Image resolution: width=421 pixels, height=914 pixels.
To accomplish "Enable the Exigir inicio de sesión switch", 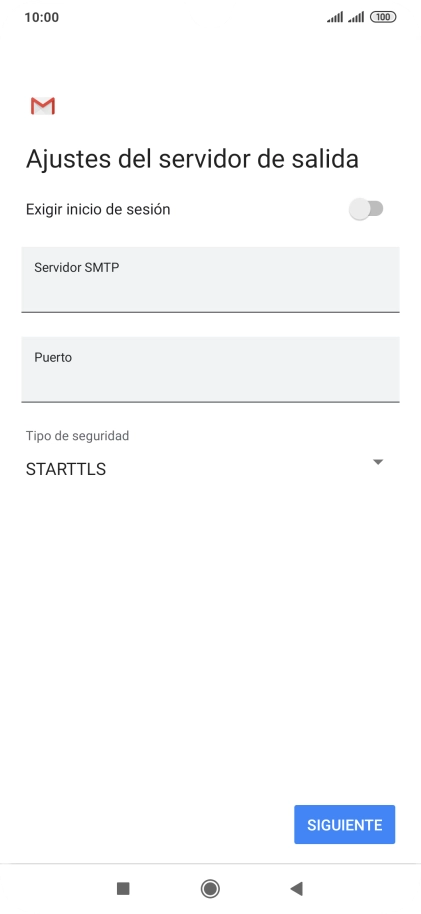I will (366, 209).
